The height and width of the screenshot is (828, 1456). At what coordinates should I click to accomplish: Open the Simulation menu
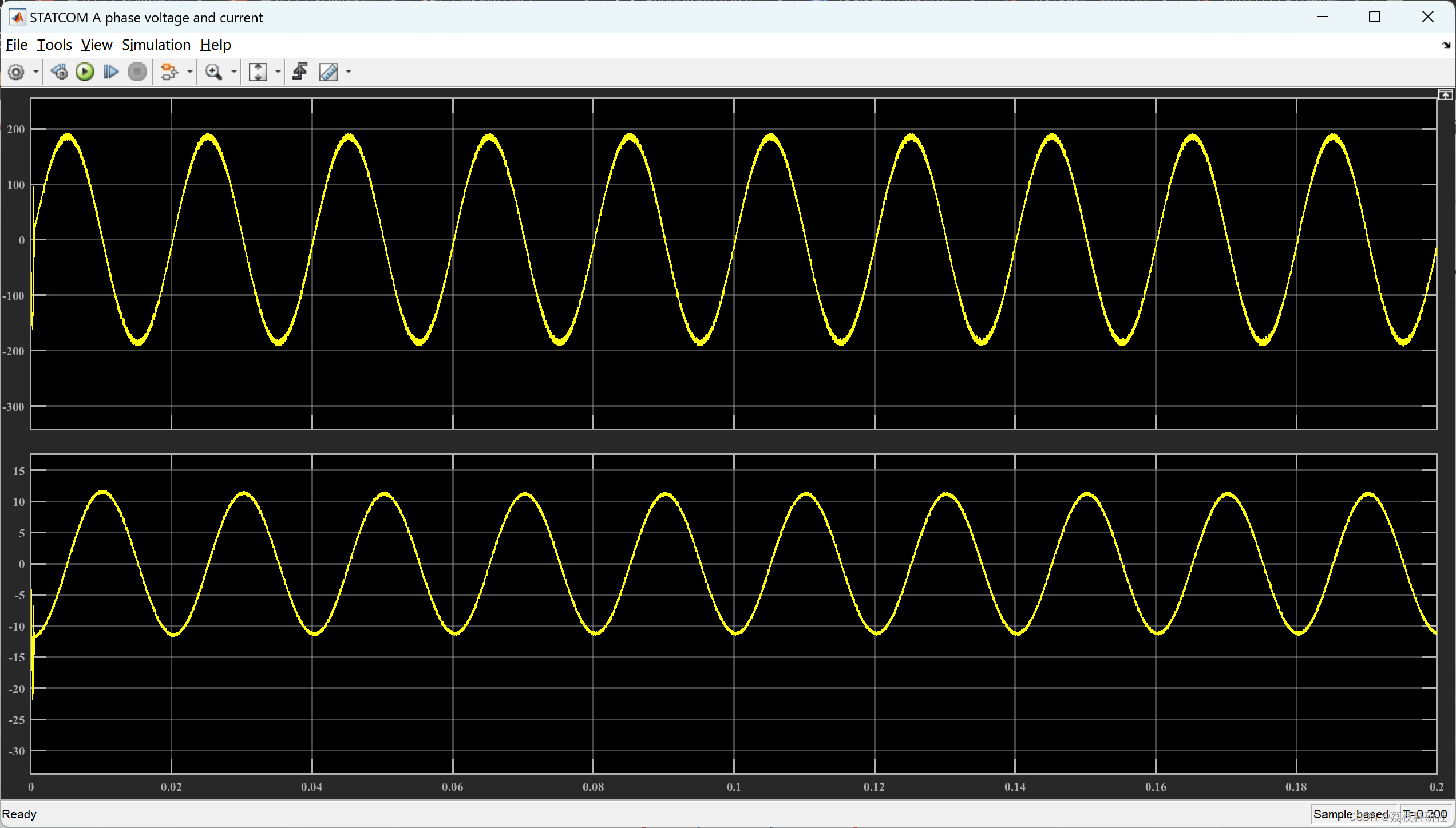coord(156,45)
